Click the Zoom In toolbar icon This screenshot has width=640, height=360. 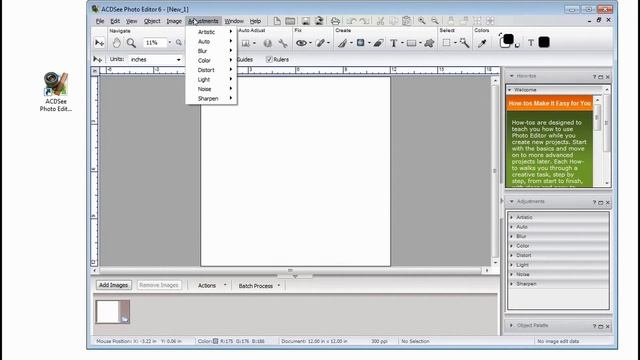(422, 21)
